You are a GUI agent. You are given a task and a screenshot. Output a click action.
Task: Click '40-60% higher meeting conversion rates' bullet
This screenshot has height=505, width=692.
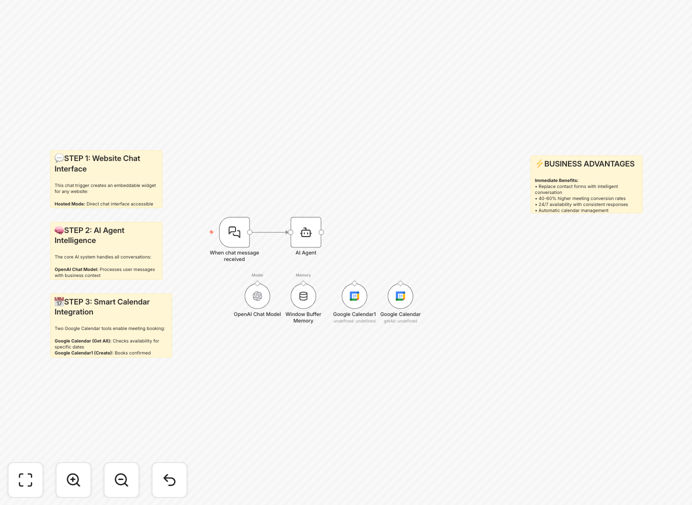coord(580,199)
